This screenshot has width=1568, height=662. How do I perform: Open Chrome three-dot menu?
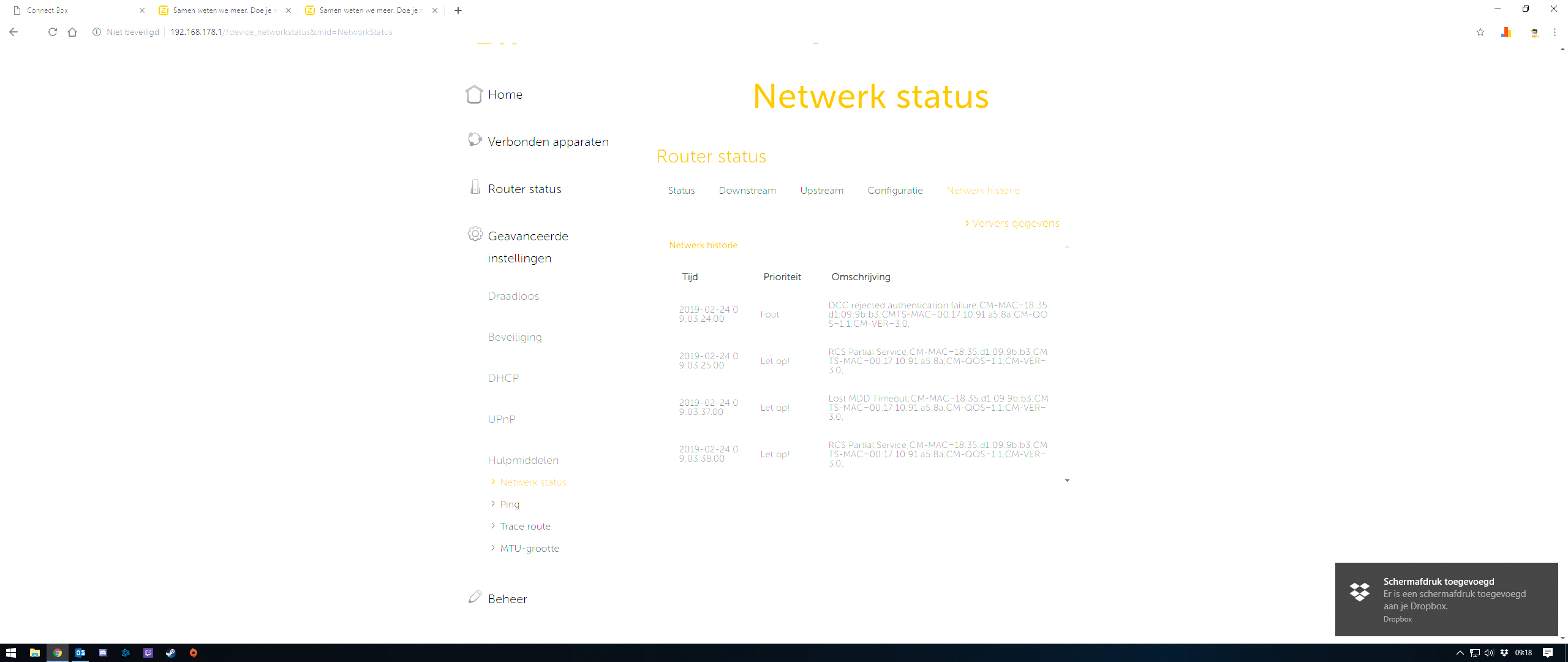(x=1555, y=32)
